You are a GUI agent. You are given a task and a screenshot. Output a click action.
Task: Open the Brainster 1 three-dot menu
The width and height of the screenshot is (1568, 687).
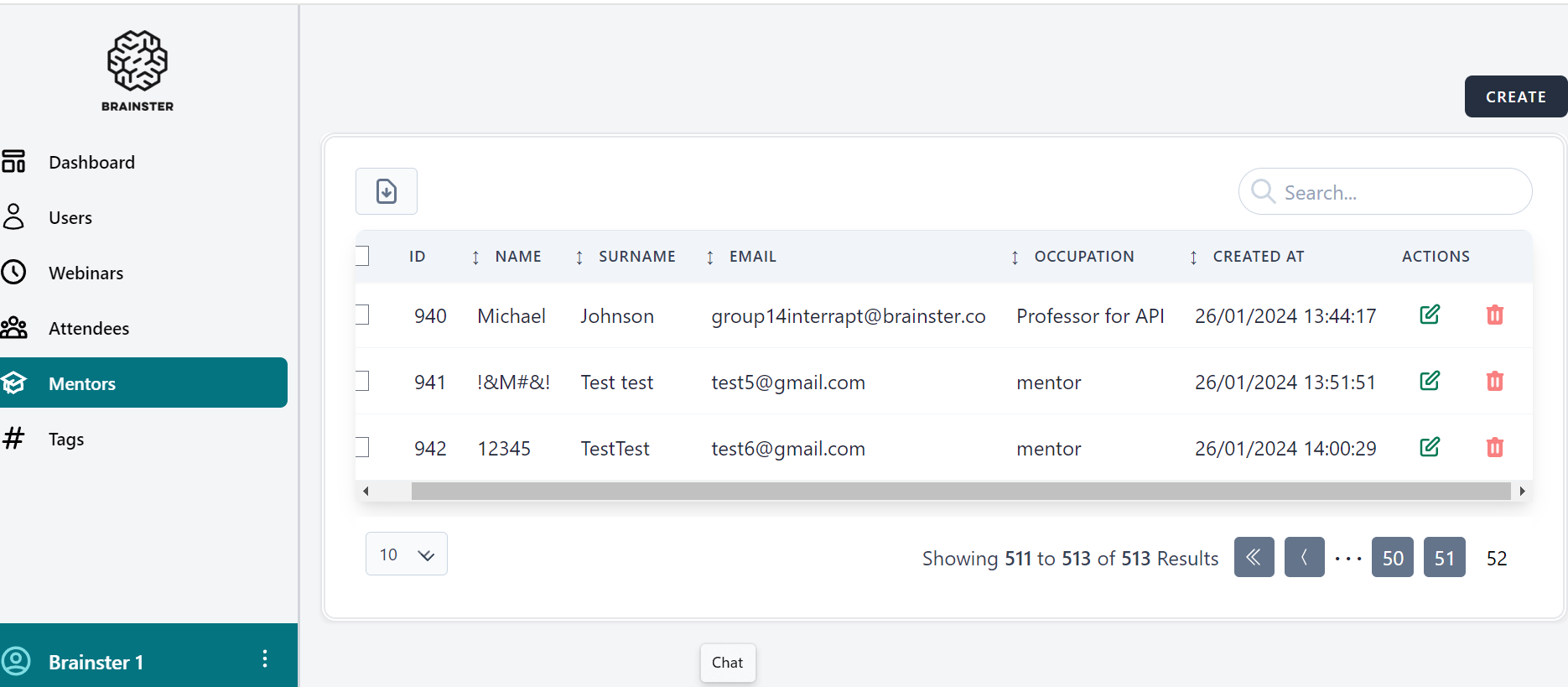pyautogui.click(x=265, y=659)
